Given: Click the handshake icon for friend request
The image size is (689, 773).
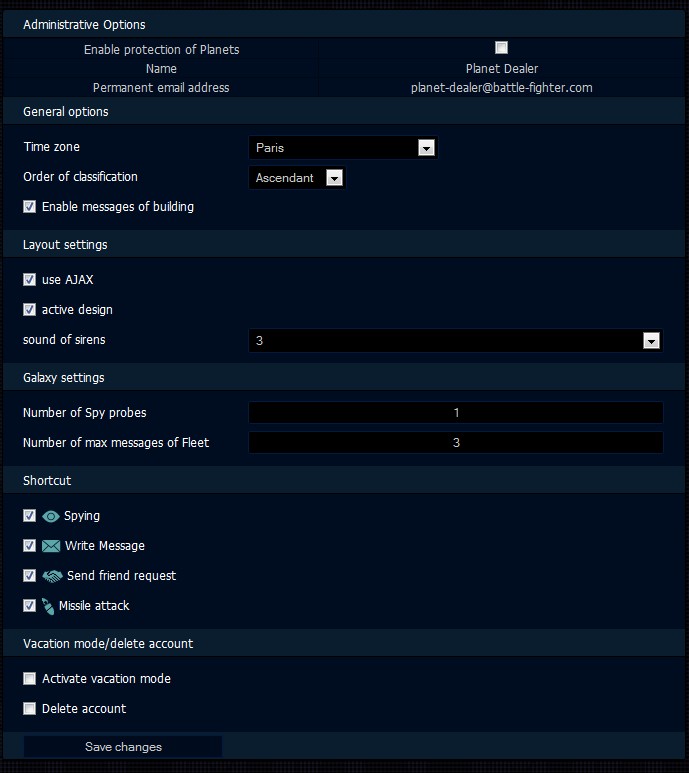Looking at the screenshot, I should 53,576.
